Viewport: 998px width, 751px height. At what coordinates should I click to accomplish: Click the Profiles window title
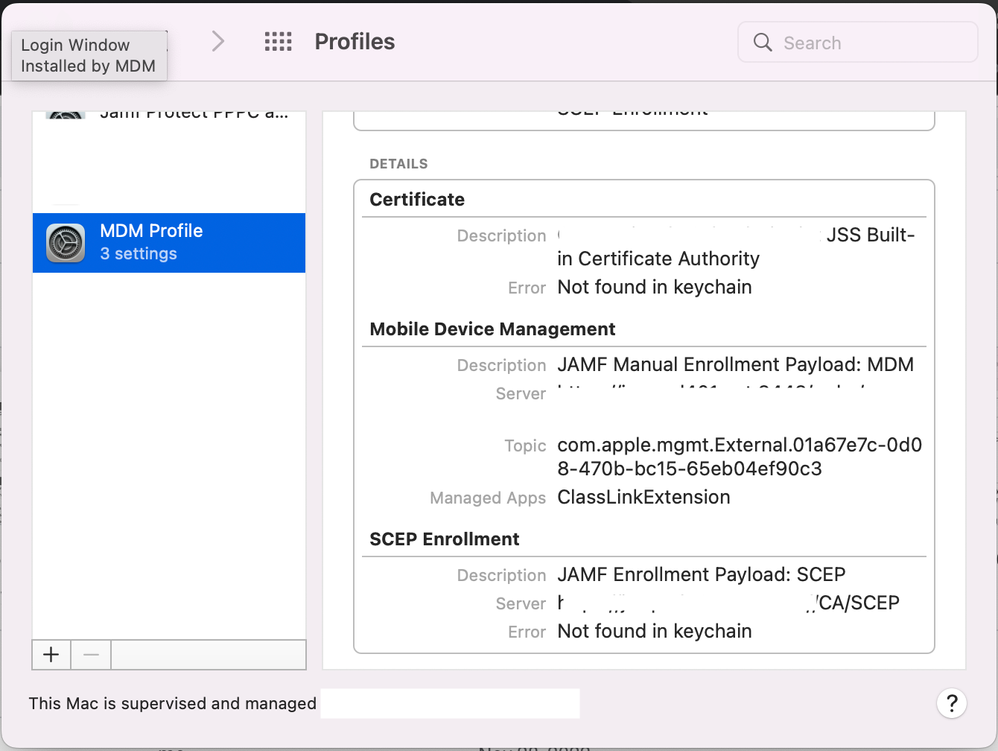355,41
